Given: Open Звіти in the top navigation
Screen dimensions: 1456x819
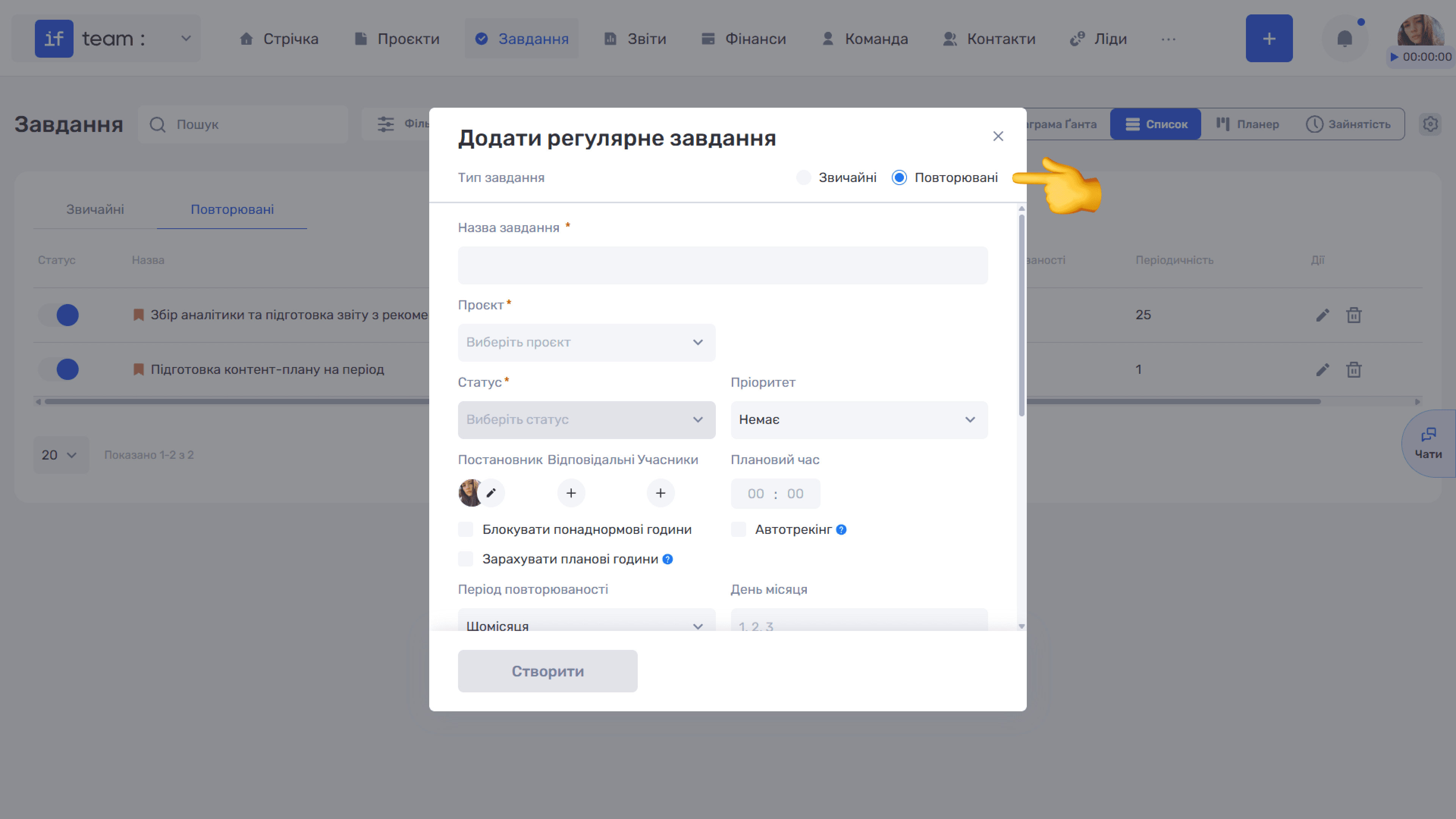Looking at the screenshot, I should coord(635,38).
